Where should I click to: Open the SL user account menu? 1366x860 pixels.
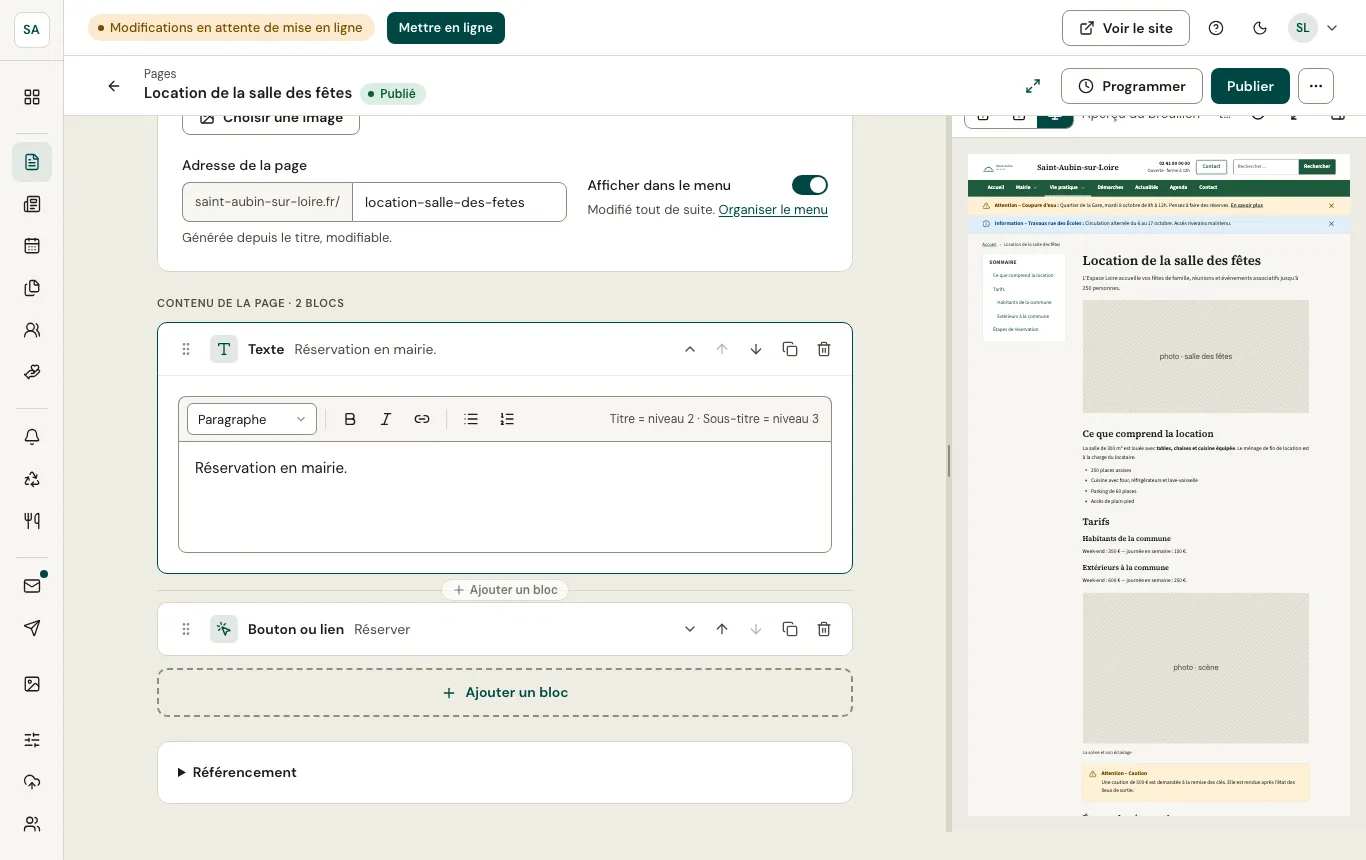pyautogui.click(x=1313, y=28)
